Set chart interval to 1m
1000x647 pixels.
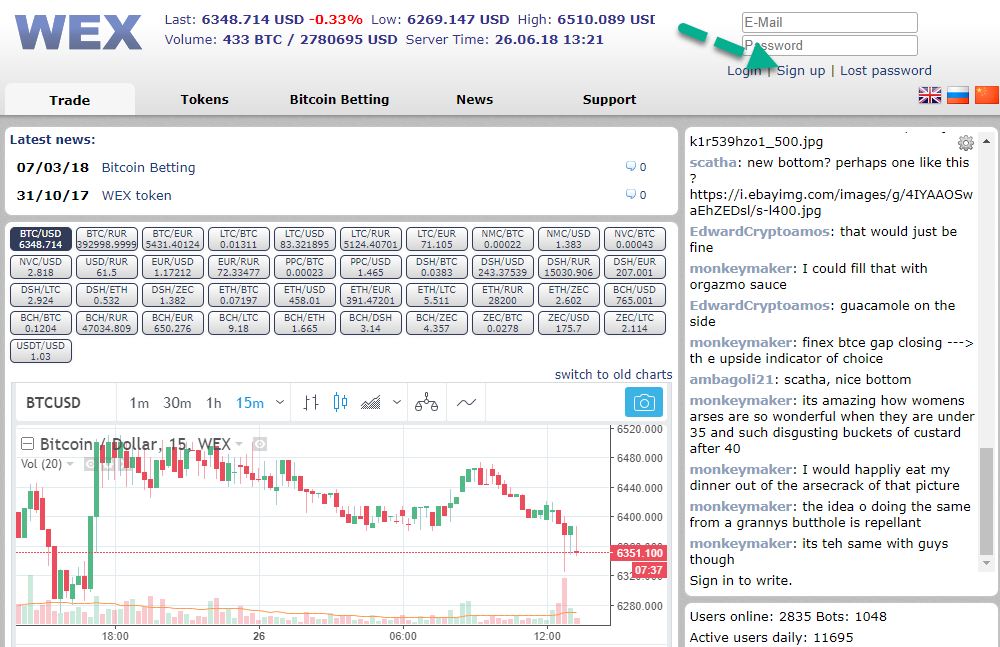point(139,403)
